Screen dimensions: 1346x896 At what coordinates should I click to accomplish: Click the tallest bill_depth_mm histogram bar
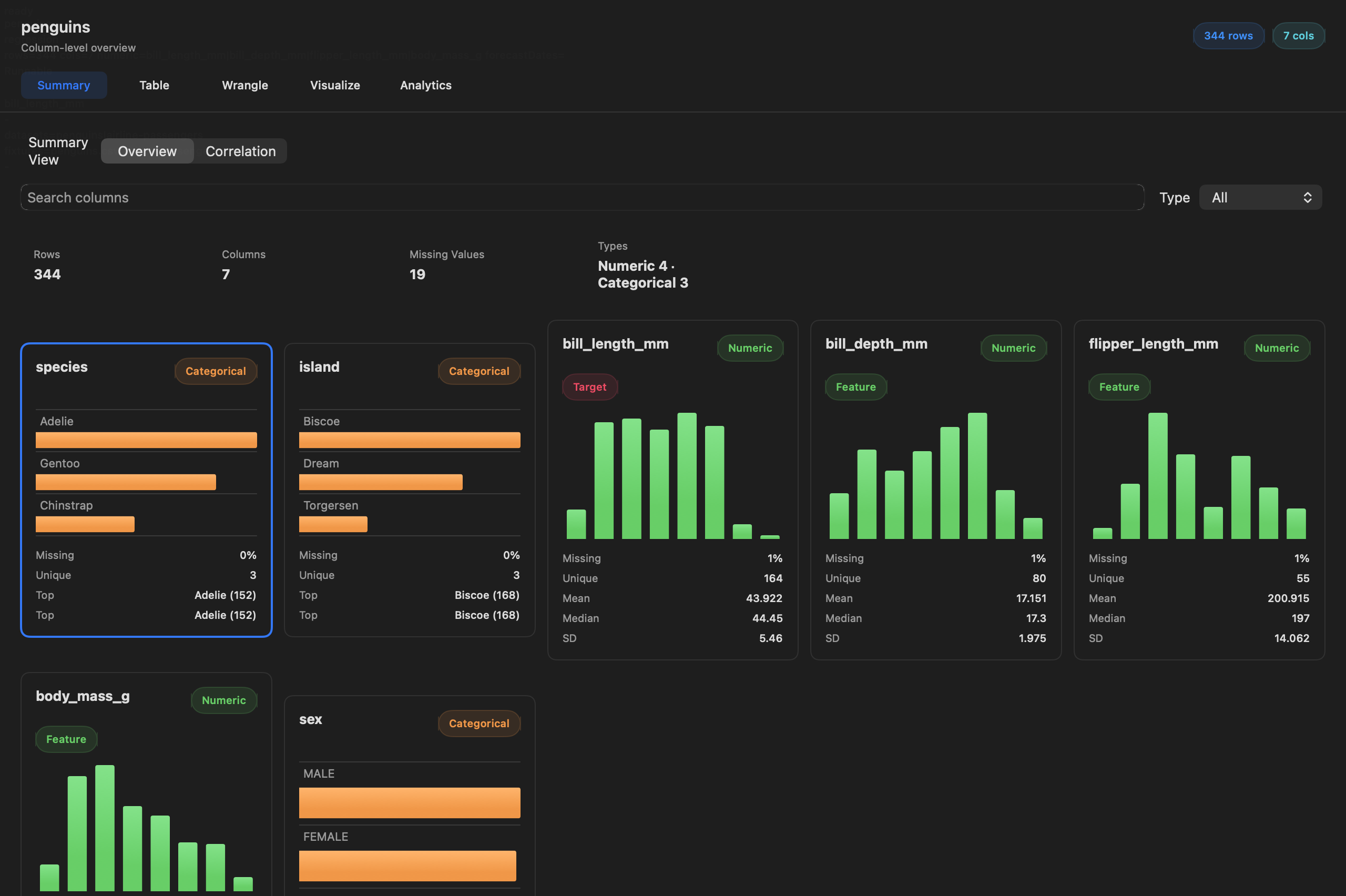(x=977, y=475)
